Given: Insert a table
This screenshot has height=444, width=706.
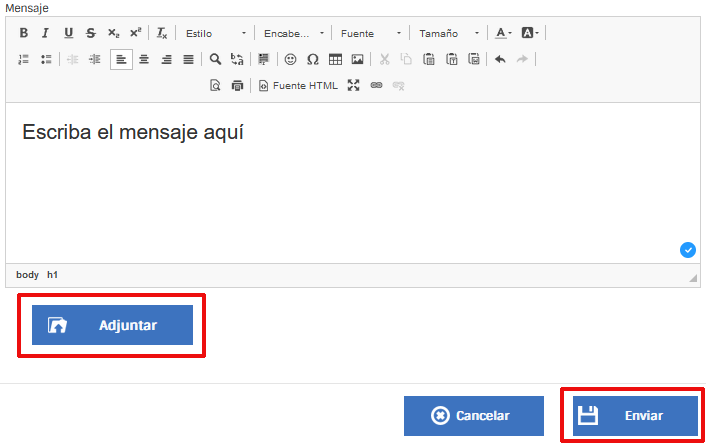Looking at the screenshot, I should pos(335,59).
